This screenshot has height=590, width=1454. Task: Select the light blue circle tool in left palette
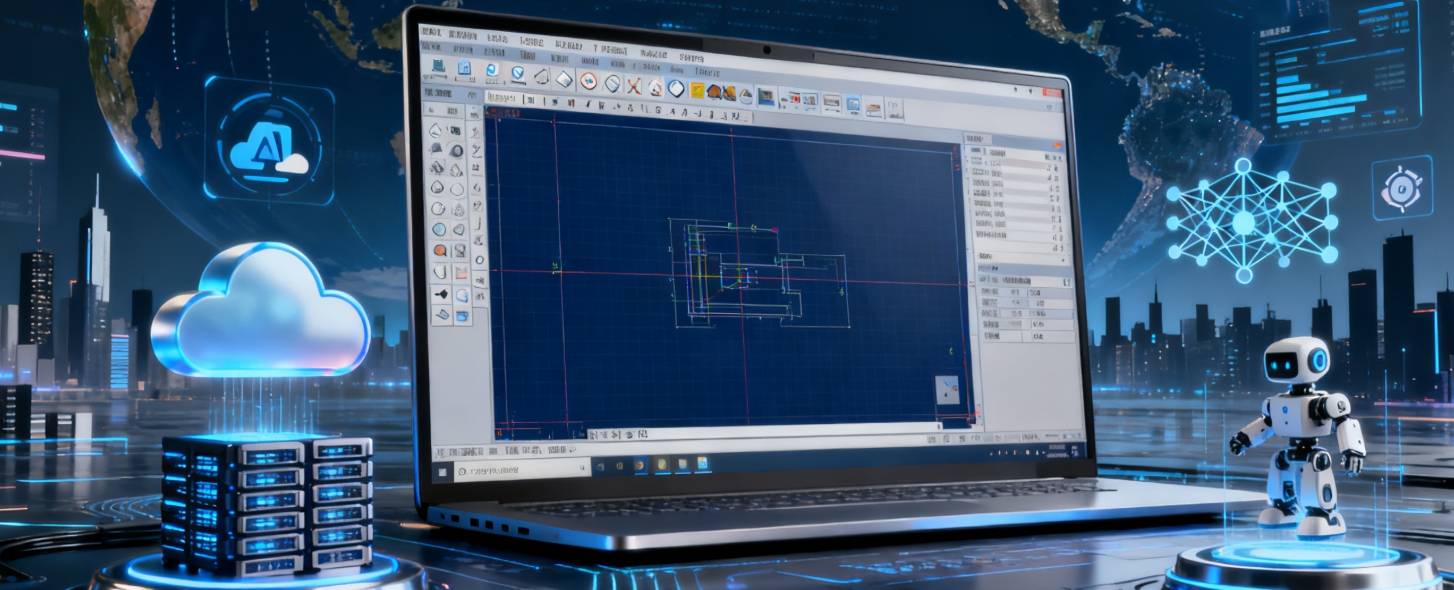point(438,229)
